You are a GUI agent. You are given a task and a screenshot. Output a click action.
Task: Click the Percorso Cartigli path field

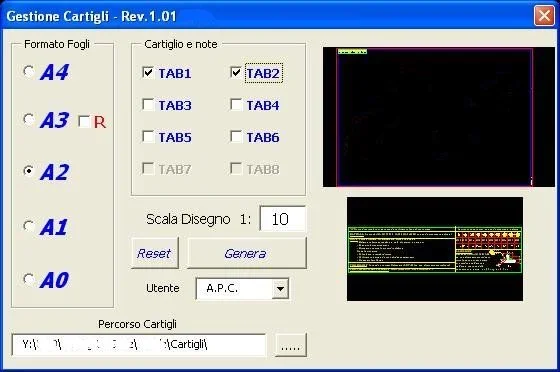click(139, 345)
